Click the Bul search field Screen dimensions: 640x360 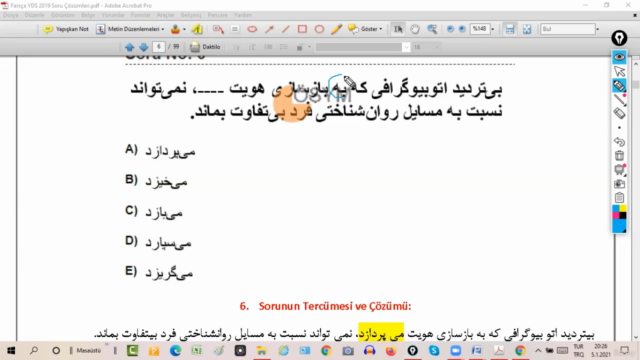568,29
